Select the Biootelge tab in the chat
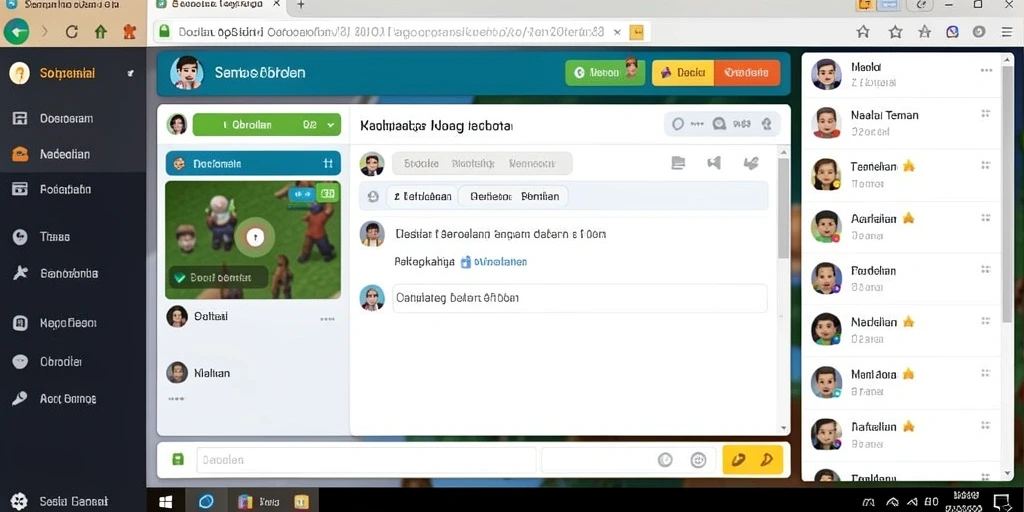1024x512 pixels. [x=473, y=163]
